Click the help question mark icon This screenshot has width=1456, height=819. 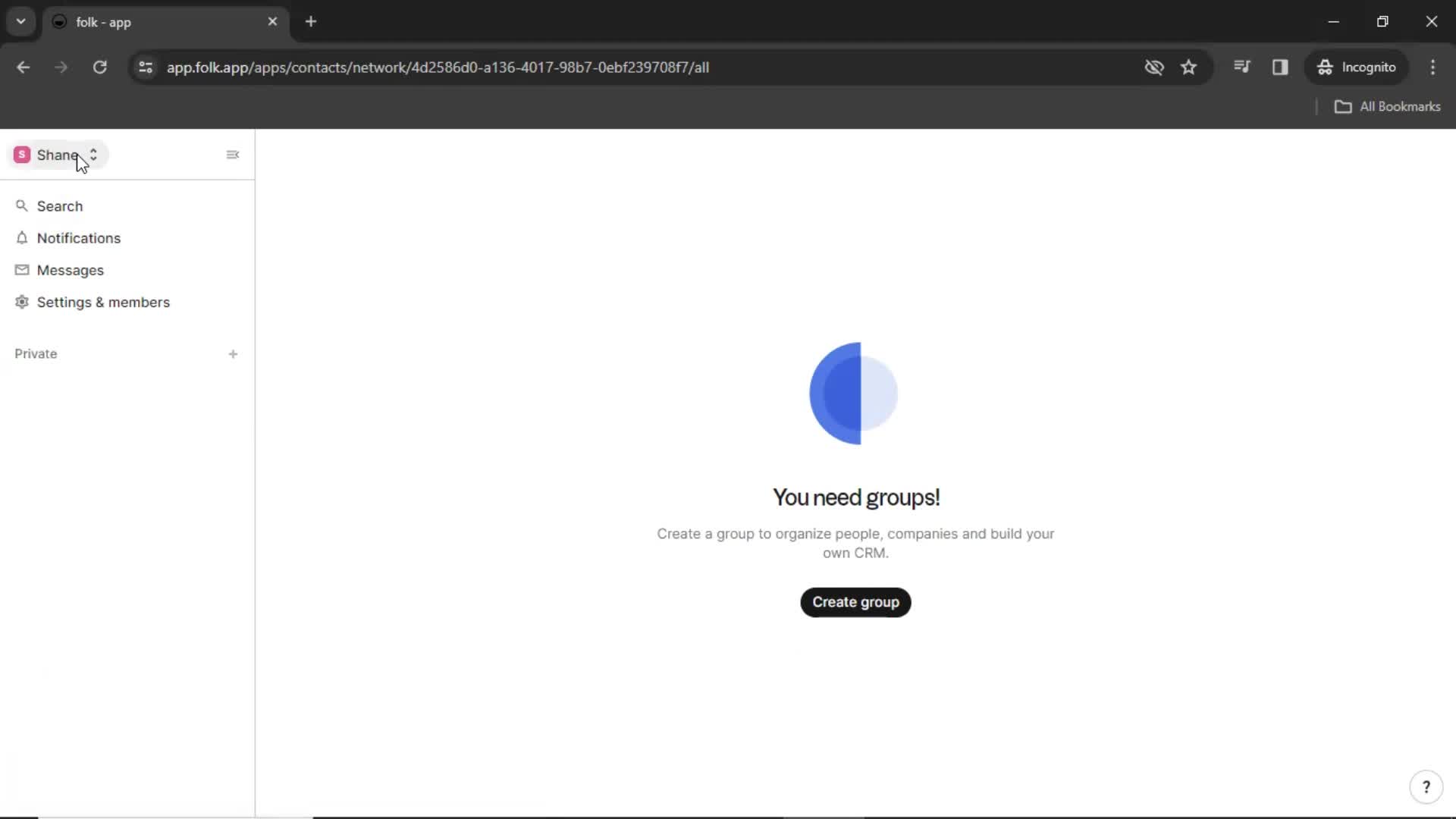click(x=1427, y=787)
